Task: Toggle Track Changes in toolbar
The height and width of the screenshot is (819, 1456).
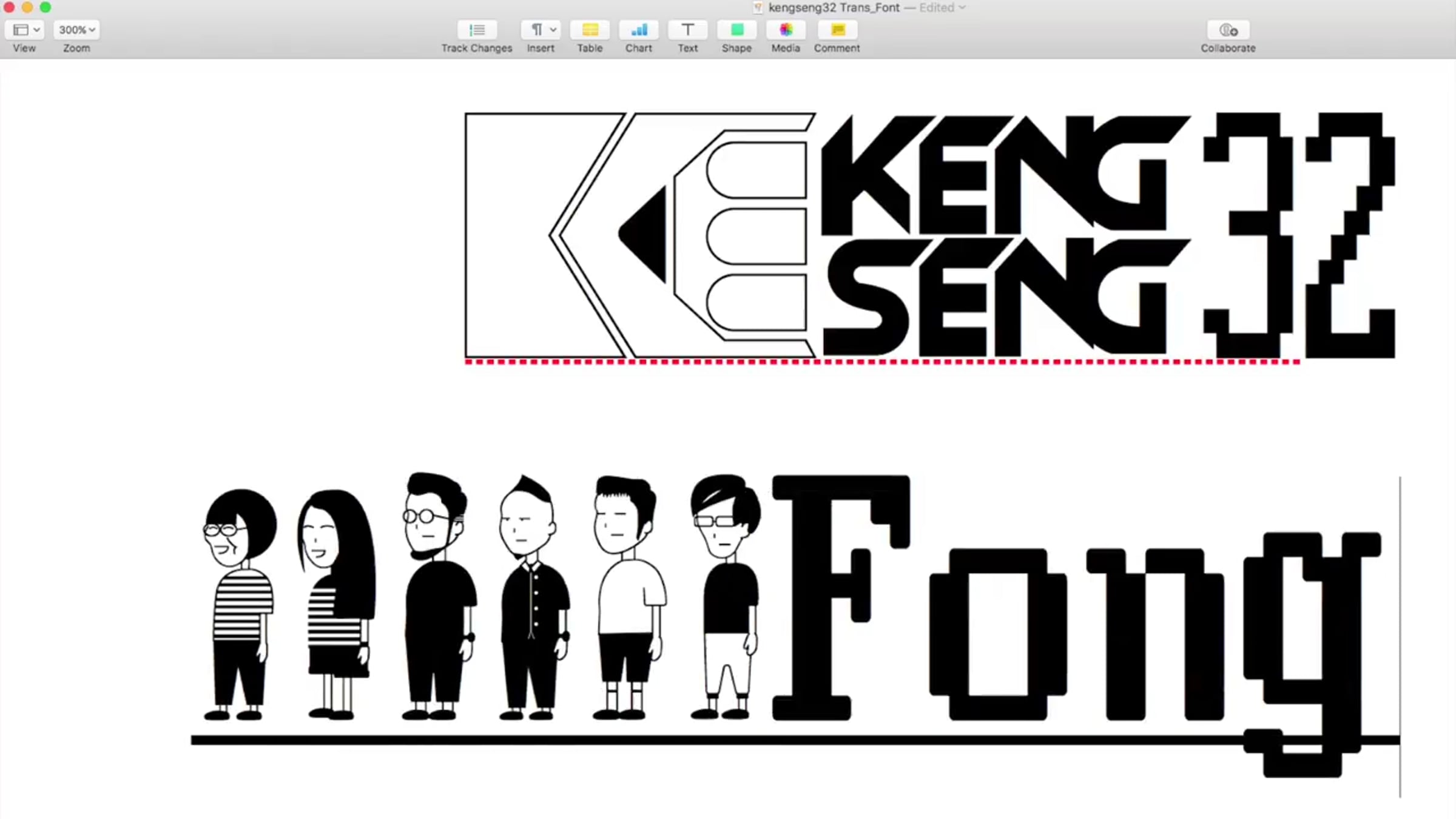Action: pyautogui.click(x=477, y=30)
